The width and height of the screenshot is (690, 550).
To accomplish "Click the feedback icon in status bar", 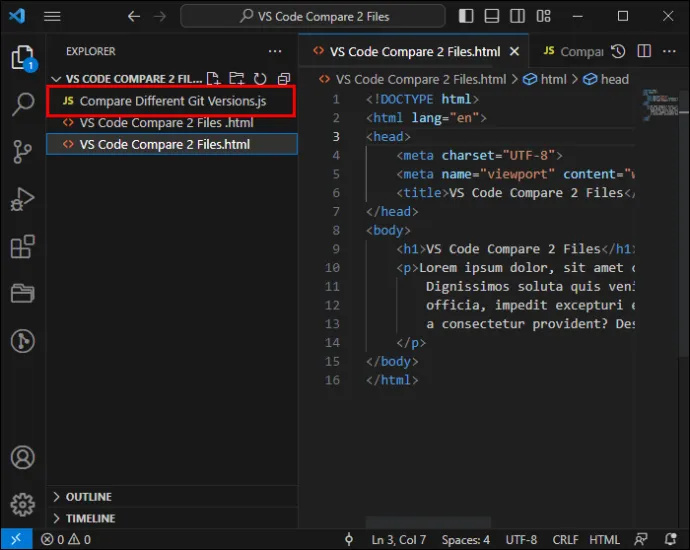I will (641, 539).
